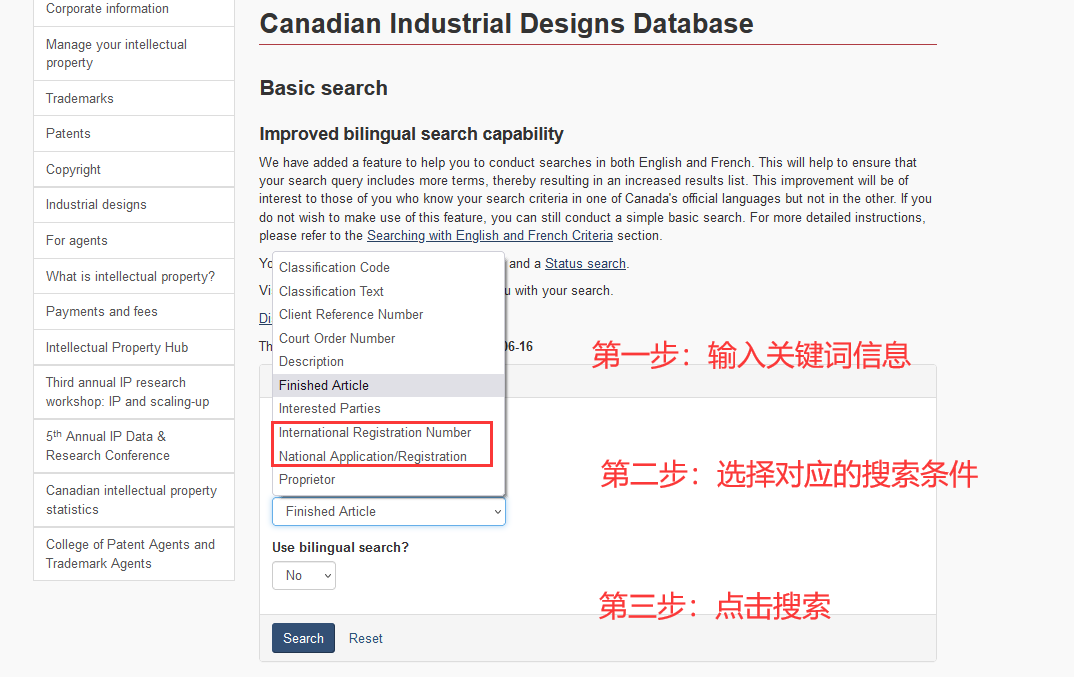Image resolution: width=1074 pixels, height=677 pixels.
Task: Open College of Patent Agents and Trademark Agents
Action: coord(130,554)
